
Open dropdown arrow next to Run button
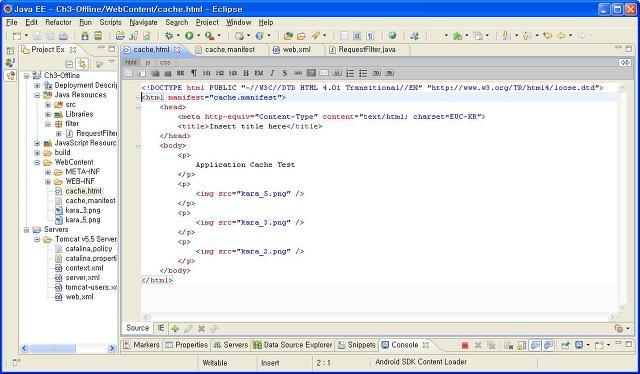(198, 36)
